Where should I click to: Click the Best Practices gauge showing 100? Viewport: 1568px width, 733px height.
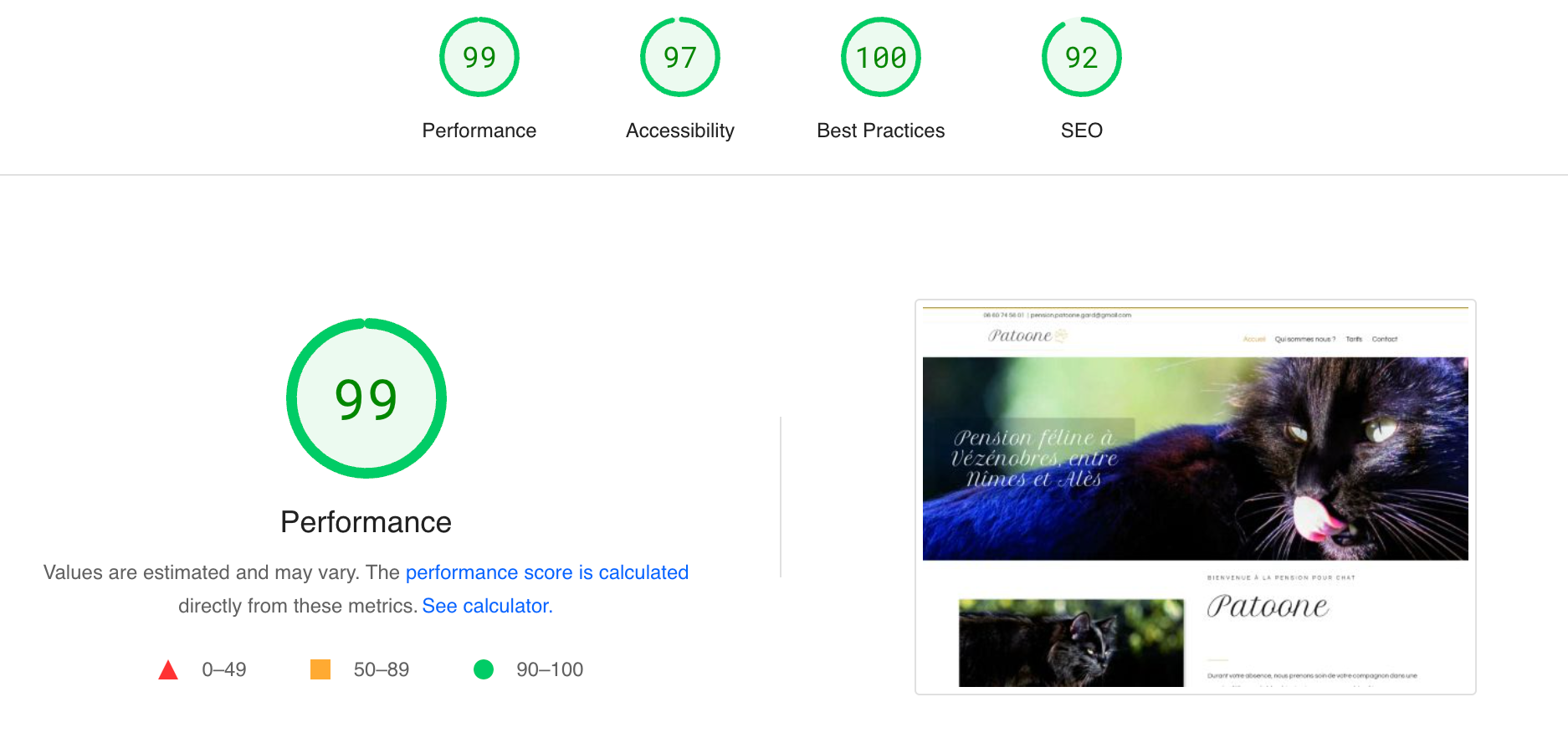tap(880, 57)
